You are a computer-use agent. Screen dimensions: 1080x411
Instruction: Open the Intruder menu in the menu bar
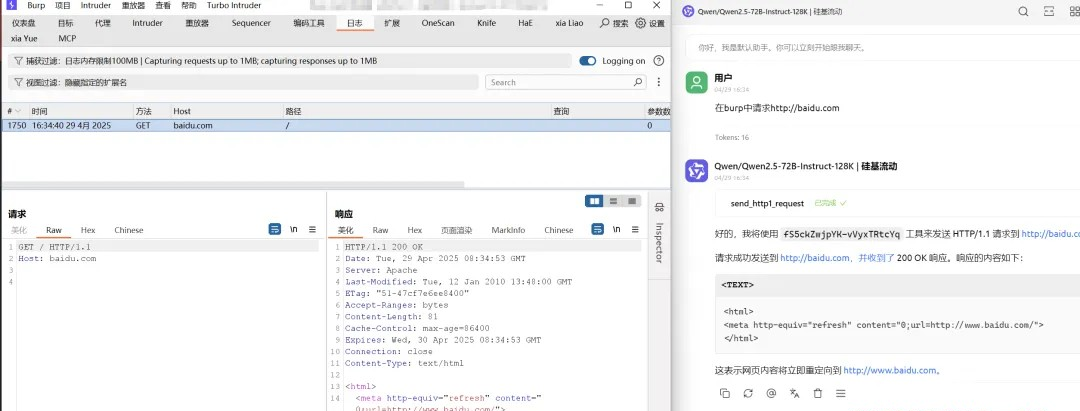pos(96,6)
